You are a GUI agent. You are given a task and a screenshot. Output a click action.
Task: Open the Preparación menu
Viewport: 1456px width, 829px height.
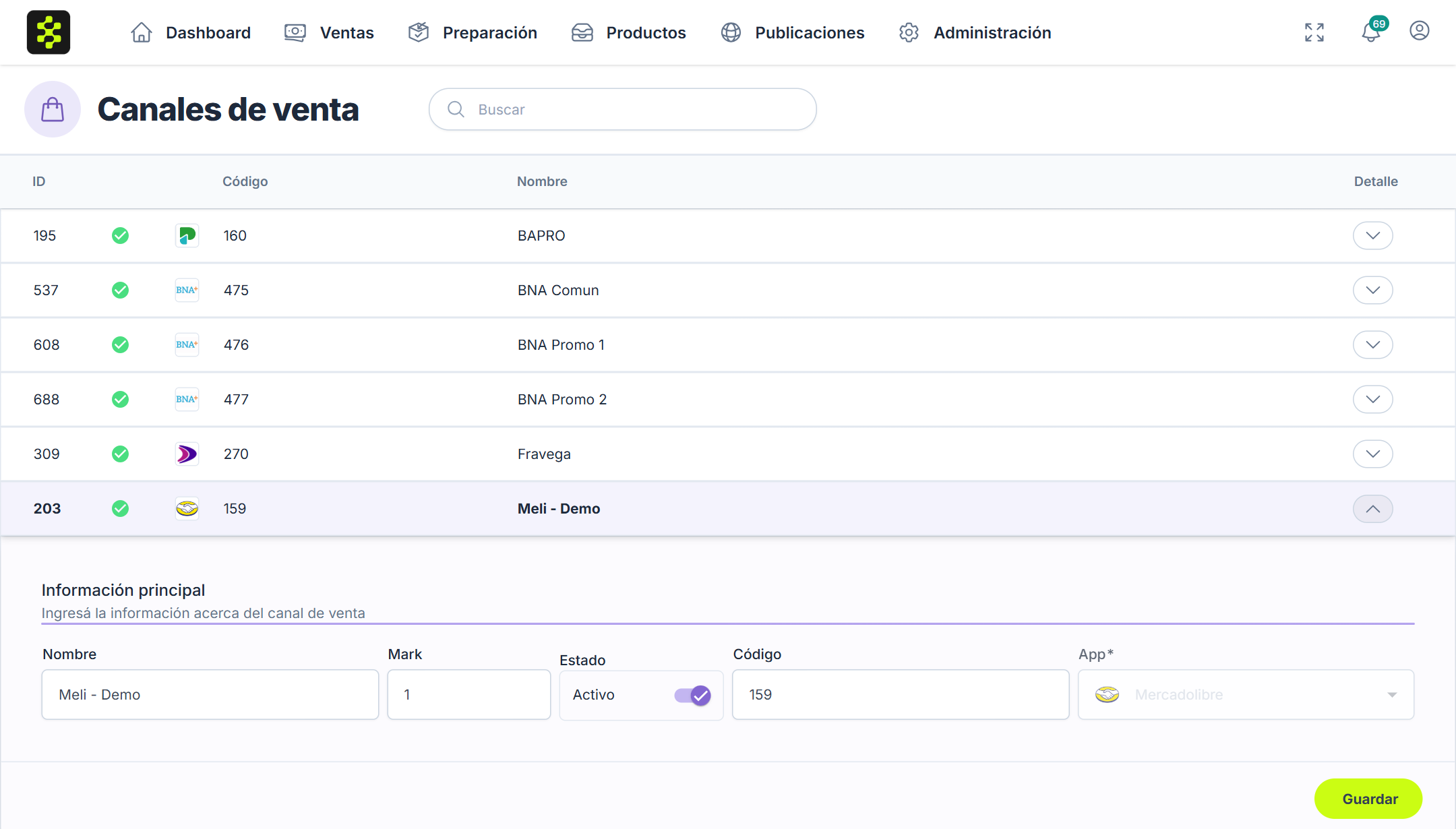coord(473,32)
